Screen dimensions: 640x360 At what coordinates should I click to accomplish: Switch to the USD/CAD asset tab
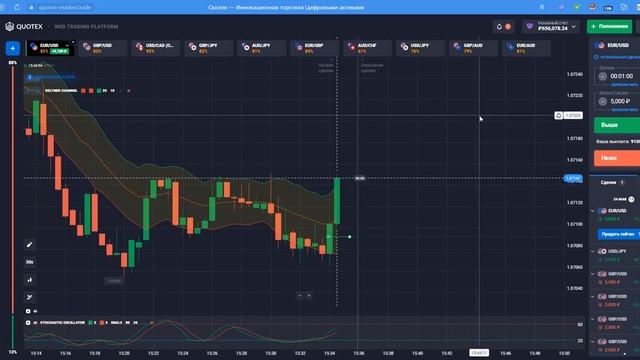click(156, 48)
